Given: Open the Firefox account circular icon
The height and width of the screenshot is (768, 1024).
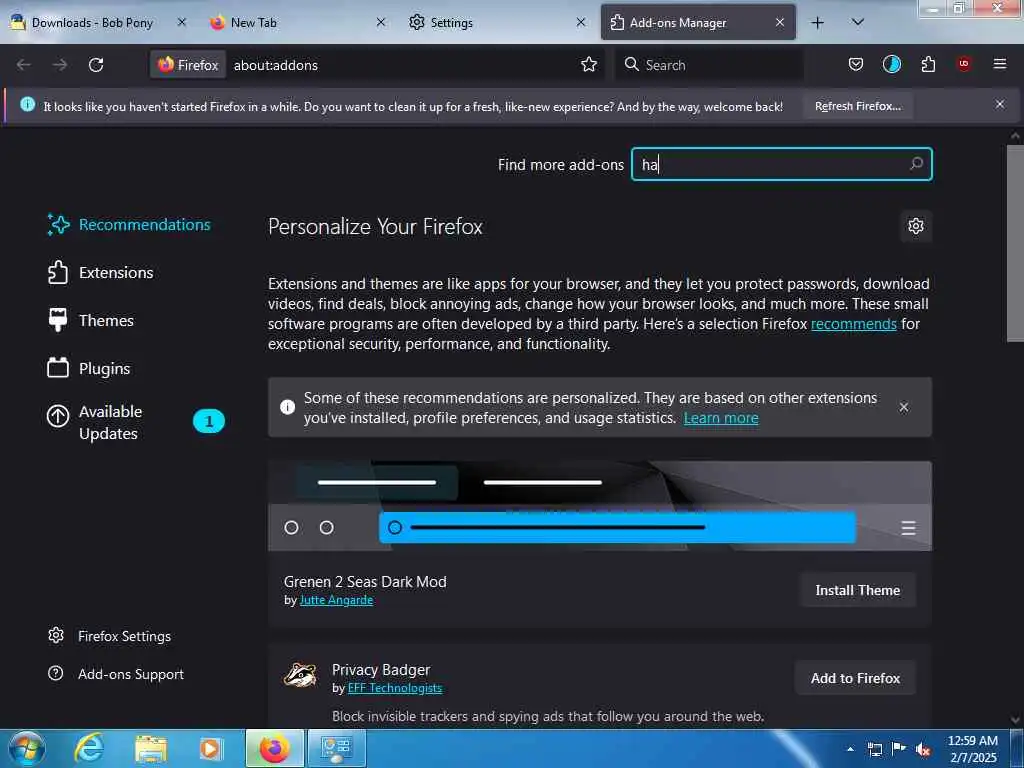Looking at the screenshot, I should (891, 64).
